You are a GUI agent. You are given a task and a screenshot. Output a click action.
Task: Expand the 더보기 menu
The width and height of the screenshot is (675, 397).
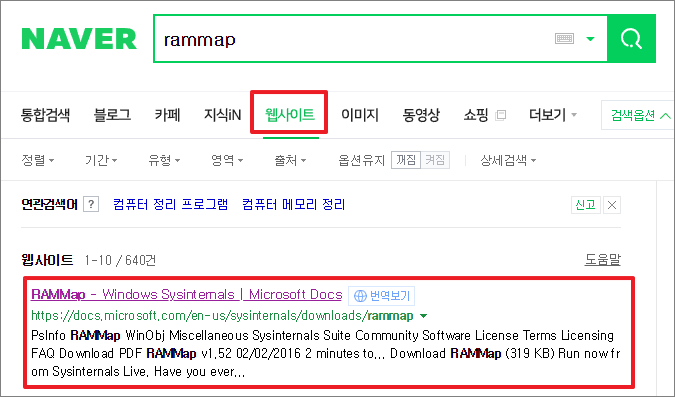point(552,115)
